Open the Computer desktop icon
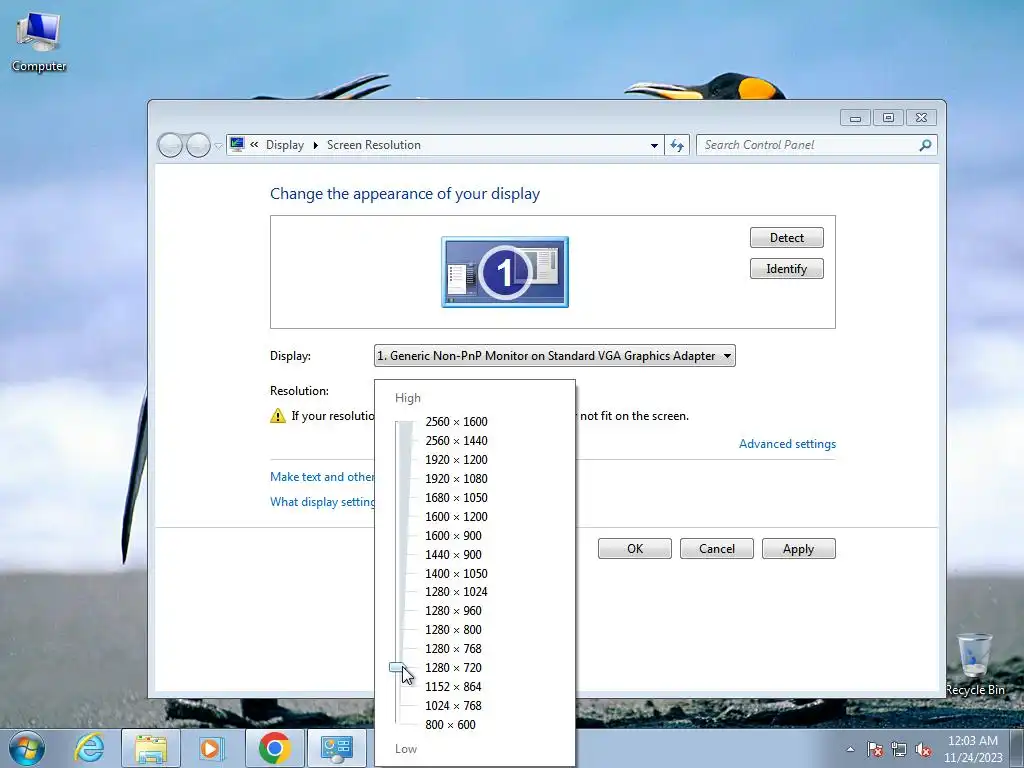The image size is (1024, 768). coord(39,42)
